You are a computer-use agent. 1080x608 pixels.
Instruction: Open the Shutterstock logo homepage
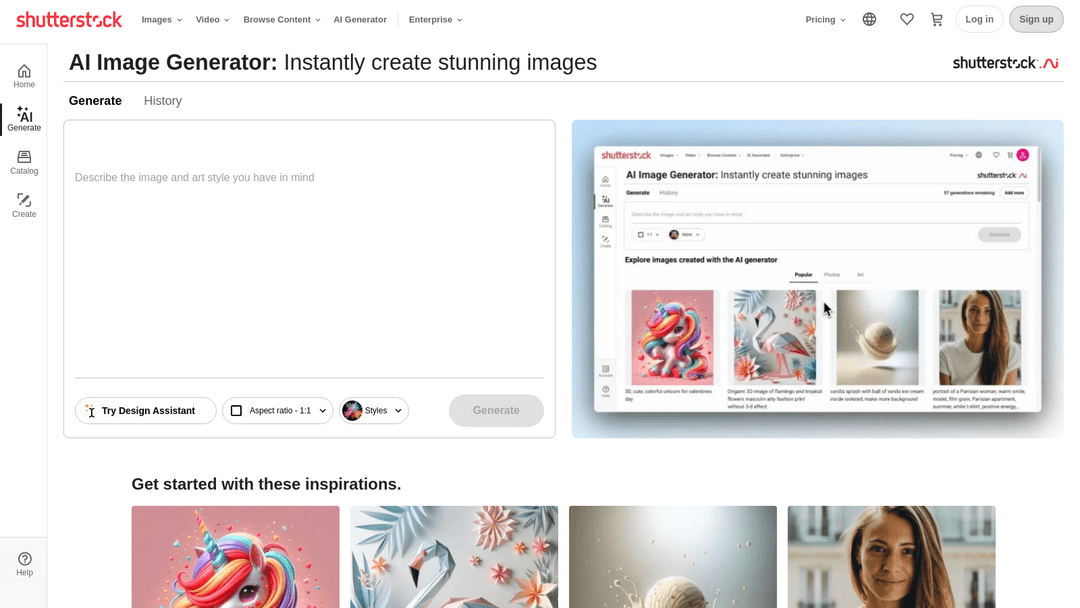click(x=69, y=20)
